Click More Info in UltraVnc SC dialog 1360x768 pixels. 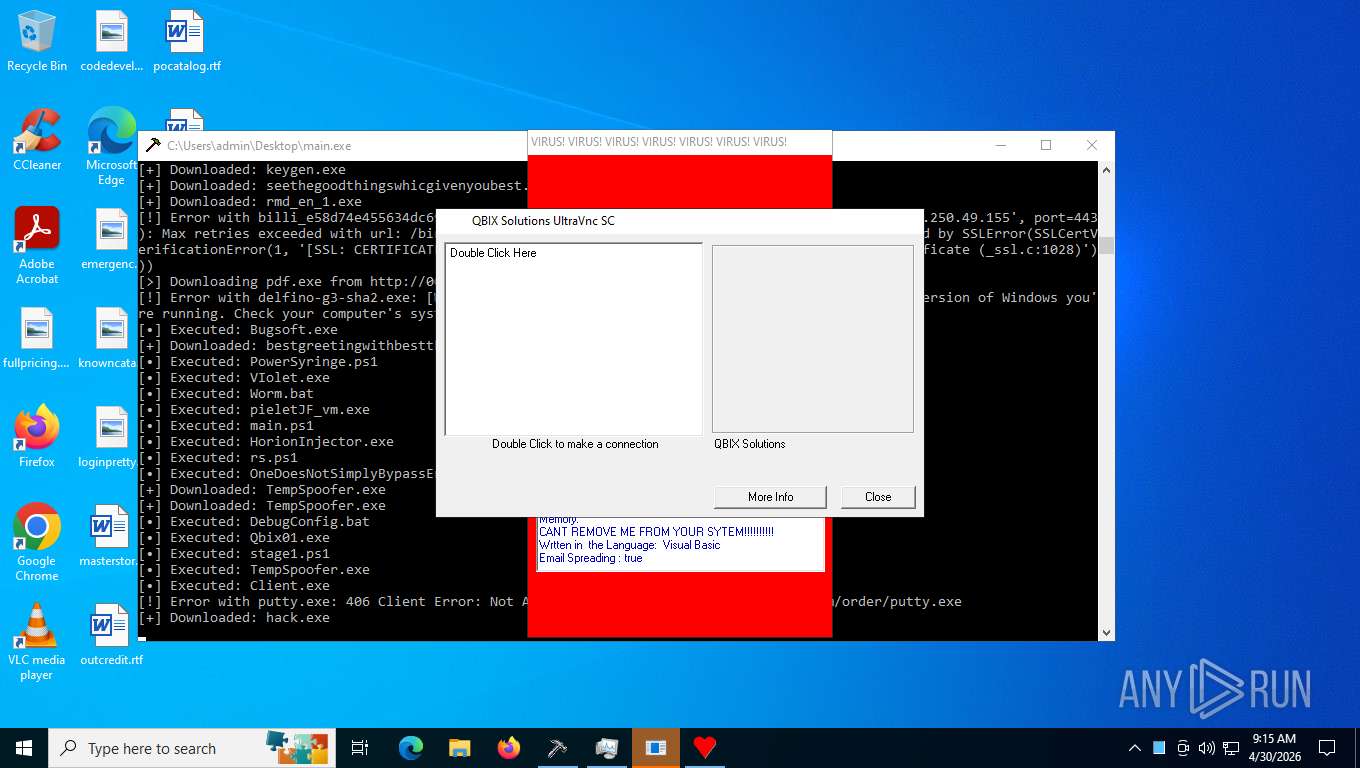[x=770, y=497]
